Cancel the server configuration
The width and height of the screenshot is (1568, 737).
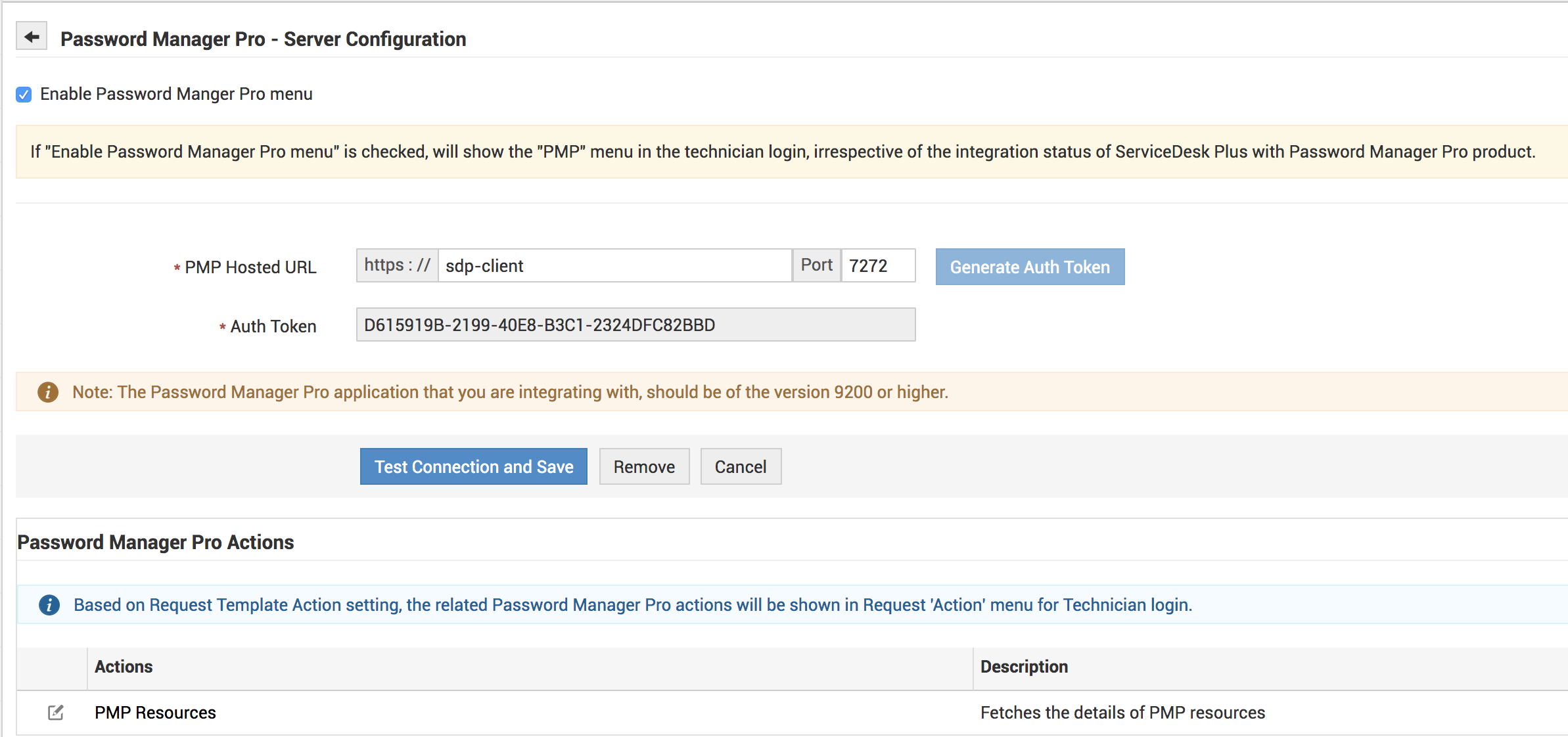pyautogui.click(x=741, y=466)
